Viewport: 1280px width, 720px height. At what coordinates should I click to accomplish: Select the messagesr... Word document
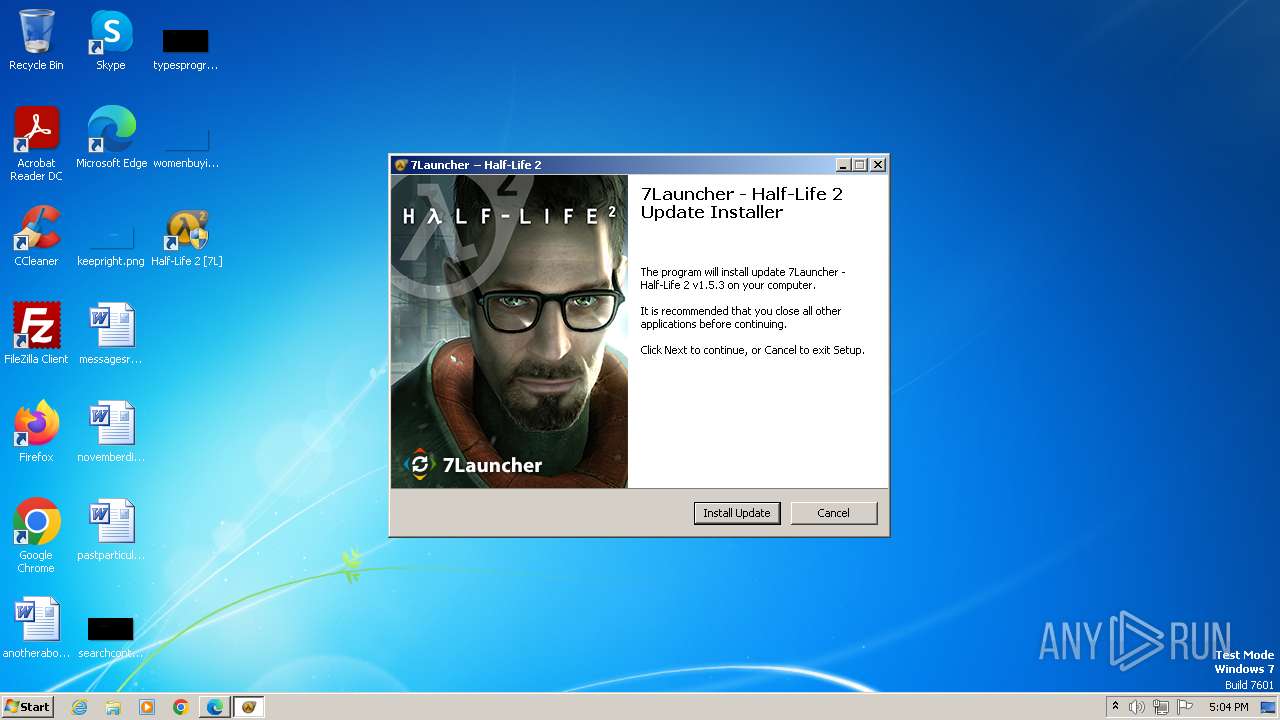click(x=111, y=334)
